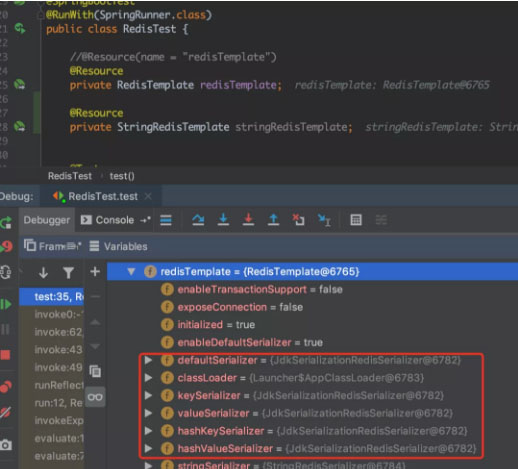
Task: Click the down arrow in the Frames toolbar
Action: point(43,273)
